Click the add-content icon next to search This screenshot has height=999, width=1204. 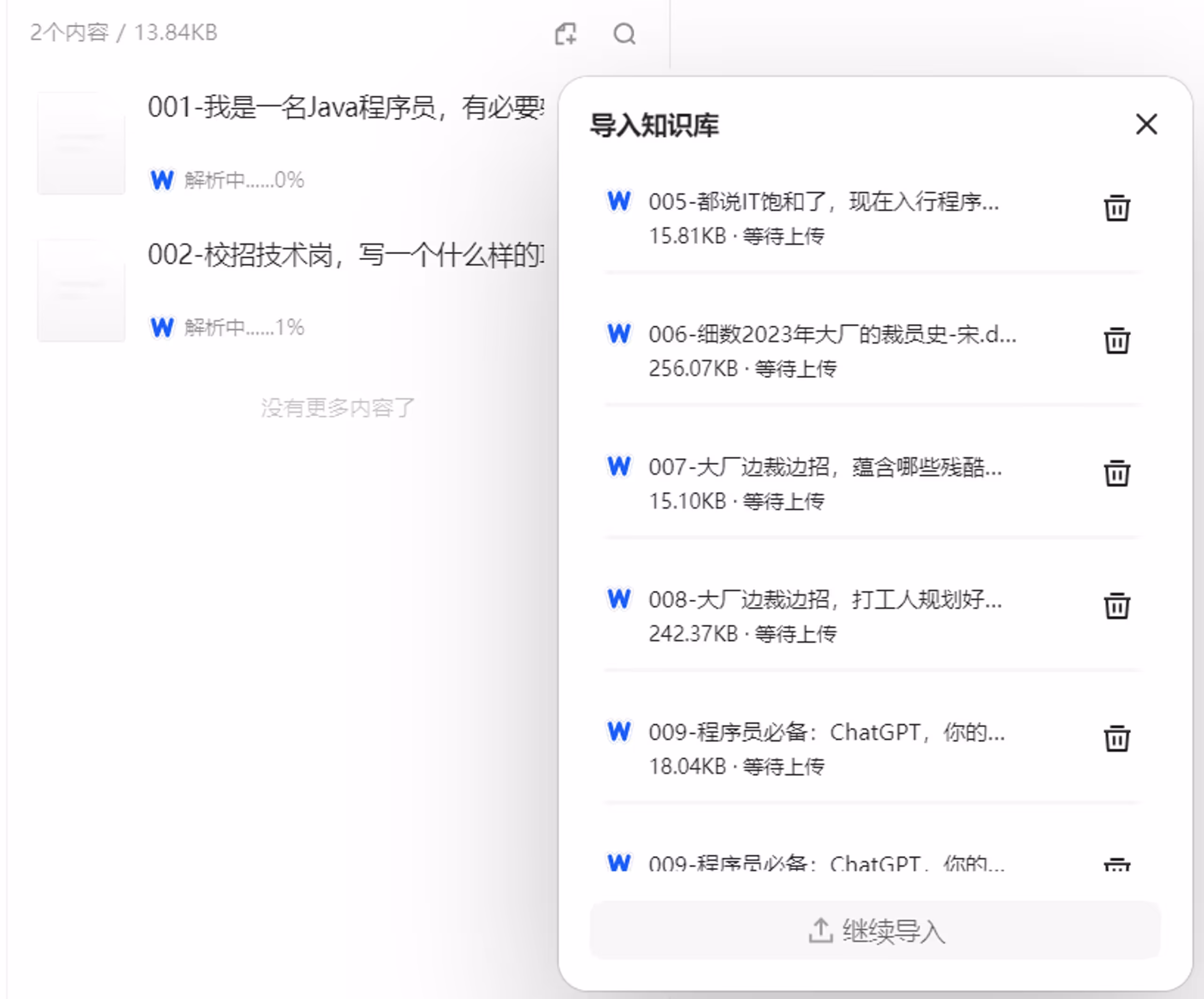click(x=566, y=34)
